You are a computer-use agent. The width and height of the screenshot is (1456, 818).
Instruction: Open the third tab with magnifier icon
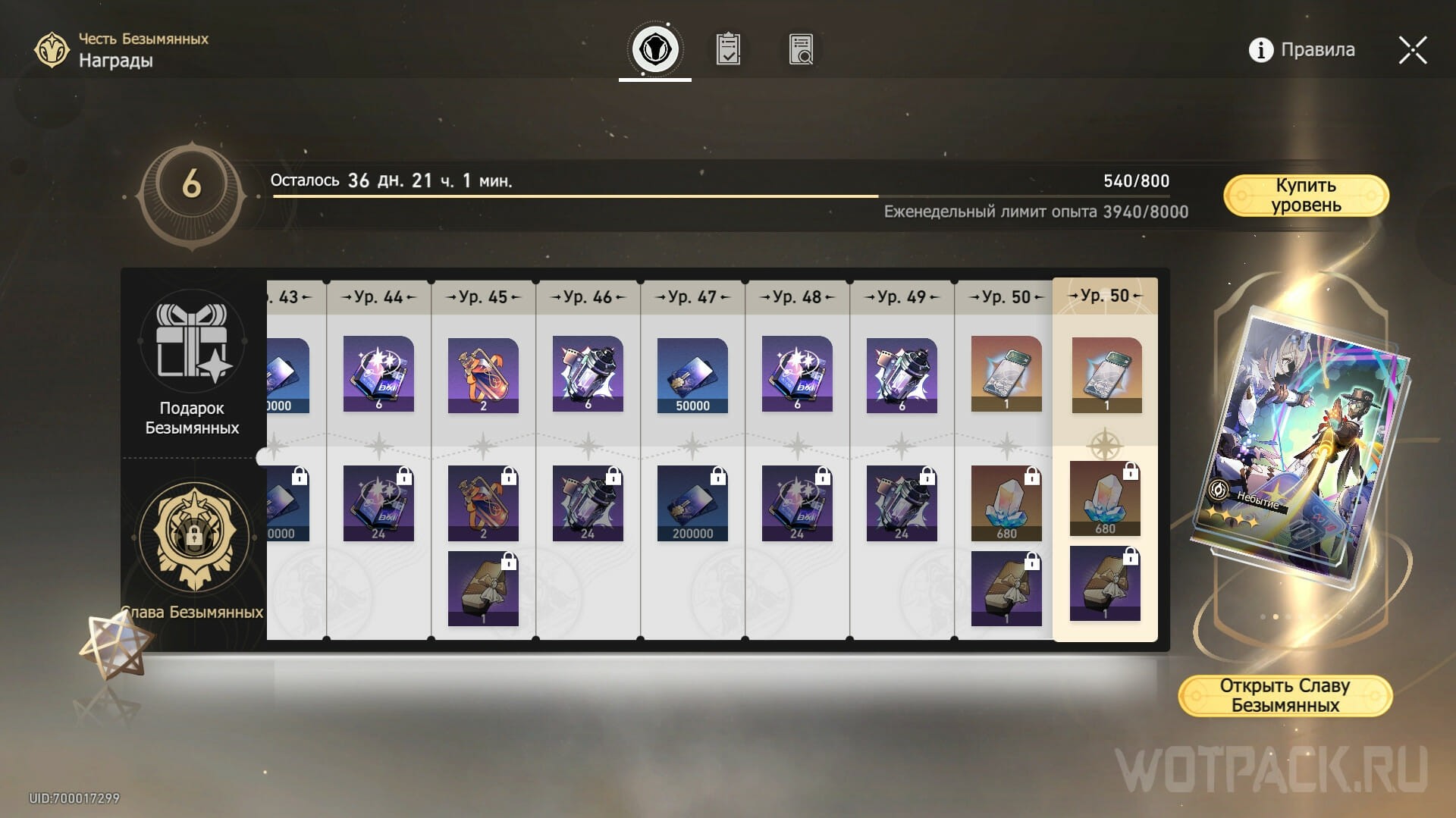tap(801, 49)
